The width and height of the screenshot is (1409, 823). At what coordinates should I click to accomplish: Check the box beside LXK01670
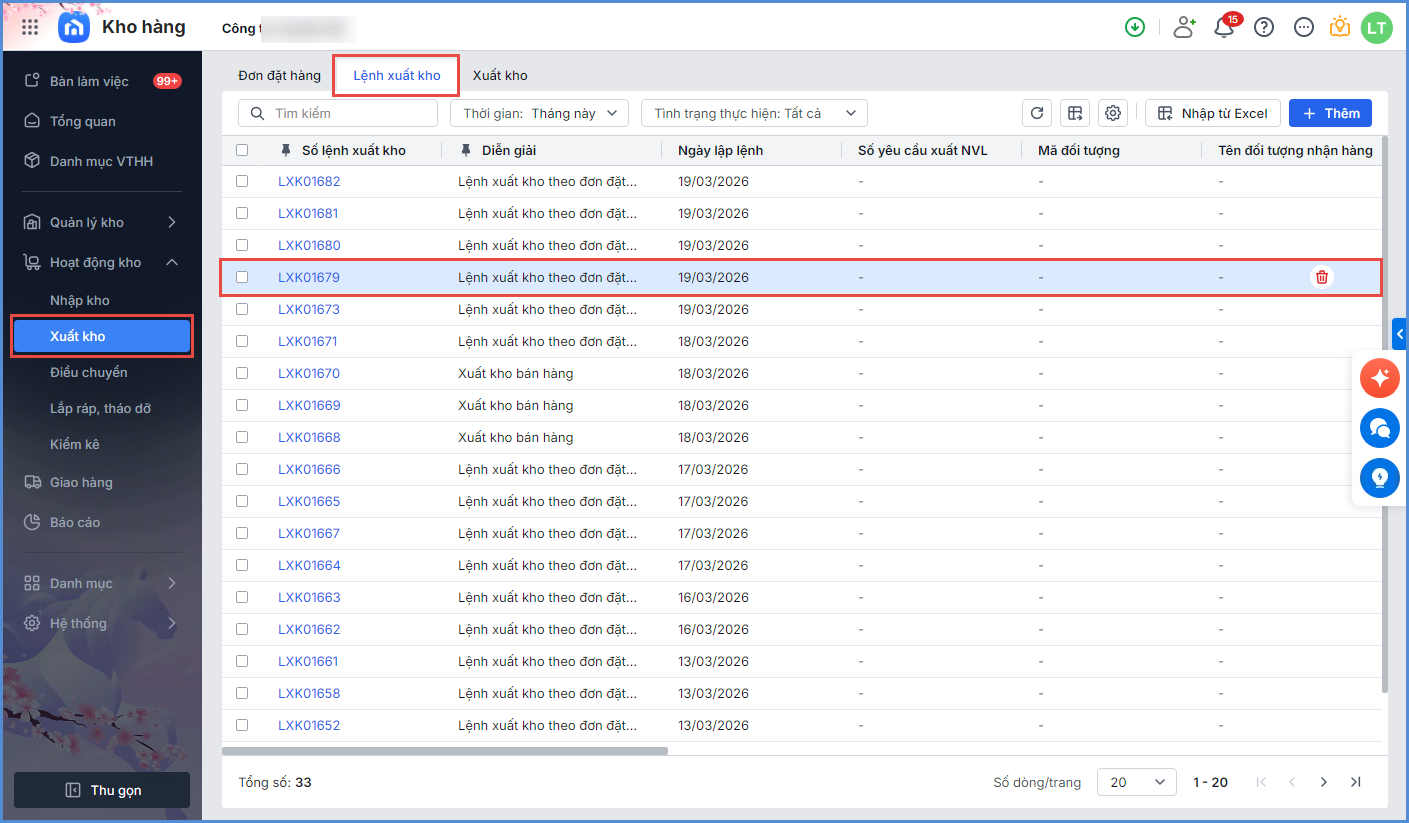pyautogui.click(x=242, y=373)
